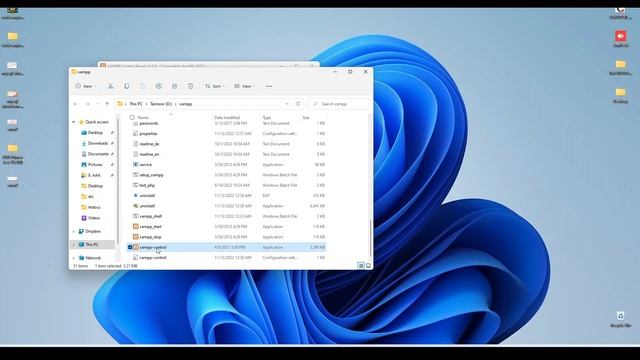Select the uninstall DAT file icon
The width and height of the screenshot is (640, 360).
(136, 196)
